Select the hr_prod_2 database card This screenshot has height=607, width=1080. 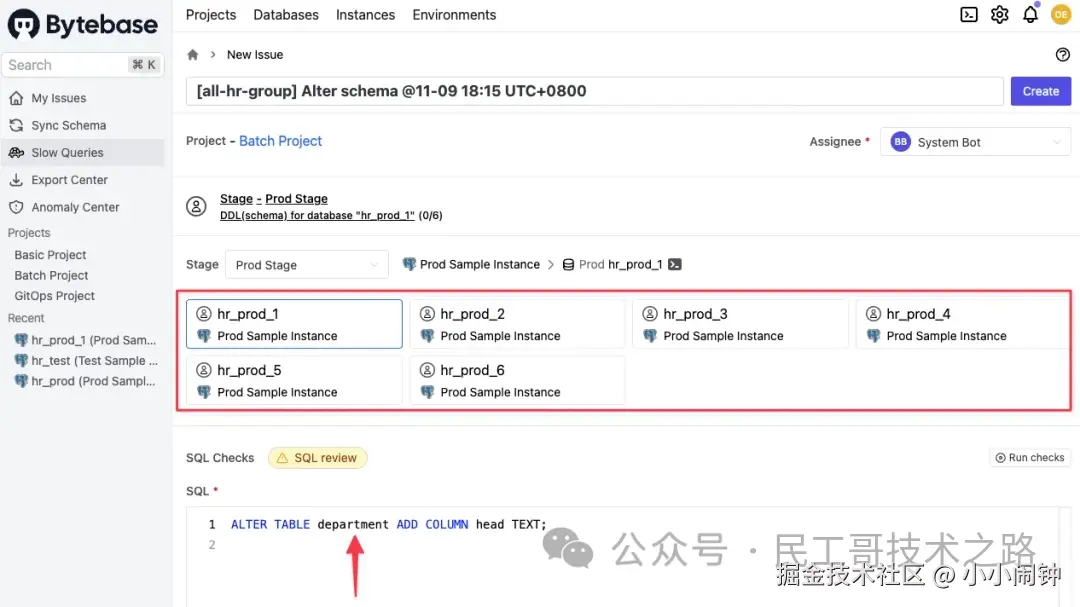pos(517,324)
